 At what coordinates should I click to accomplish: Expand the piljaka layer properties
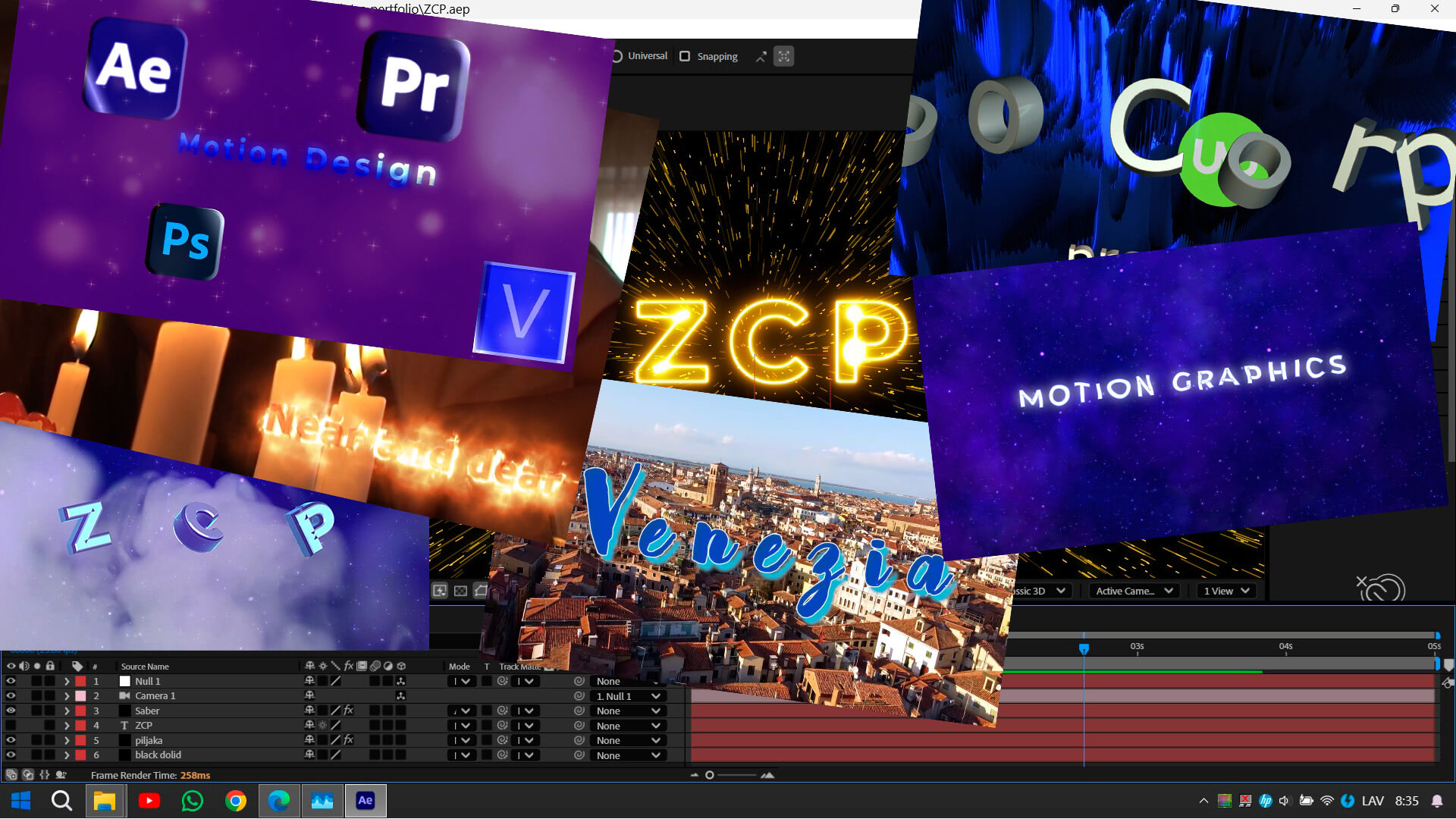(x=67, y=740)
